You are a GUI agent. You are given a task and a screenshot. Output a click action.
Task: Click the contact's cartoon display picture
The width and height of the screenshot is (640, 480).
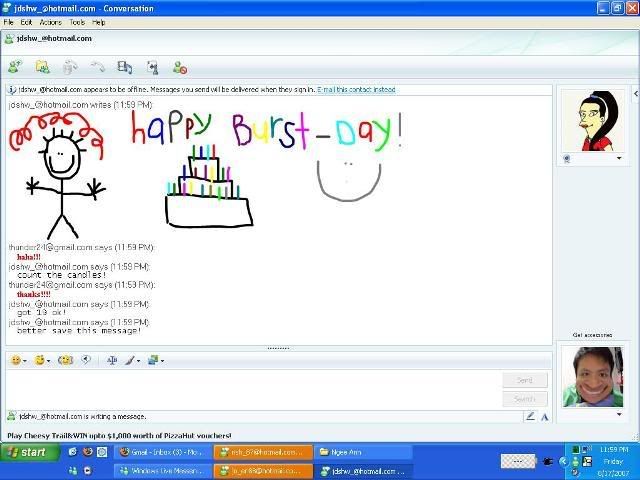tap(593, 120)
